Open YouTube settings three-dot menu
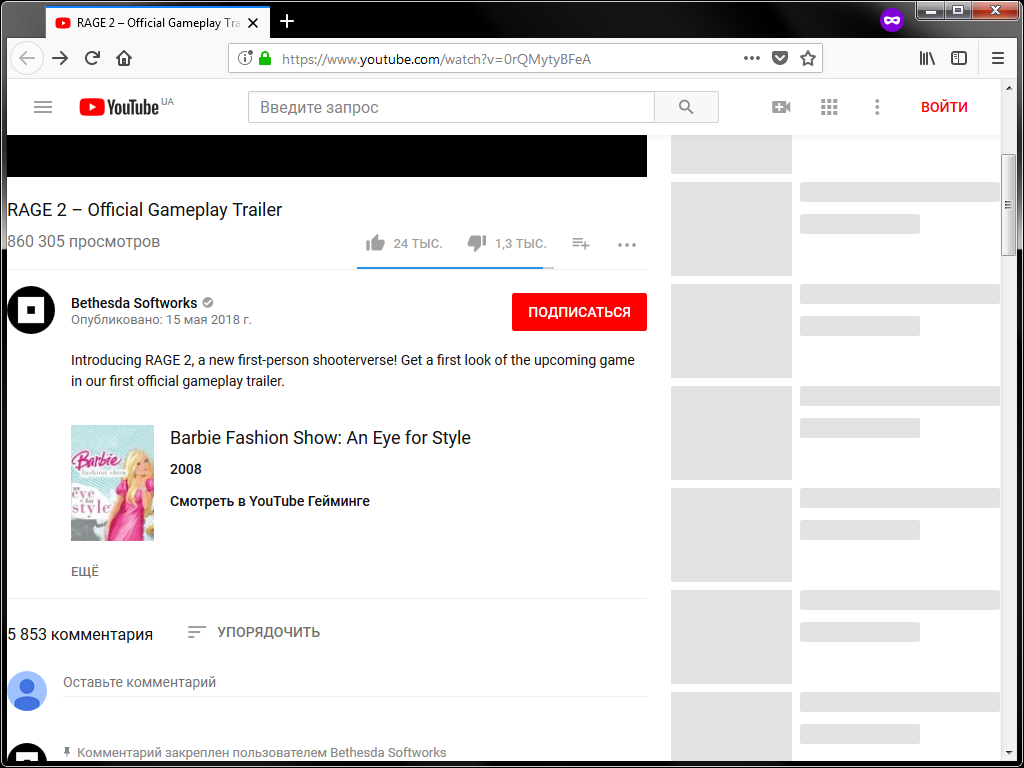The width and height of the screenshot is (1024, 768). 877,107
